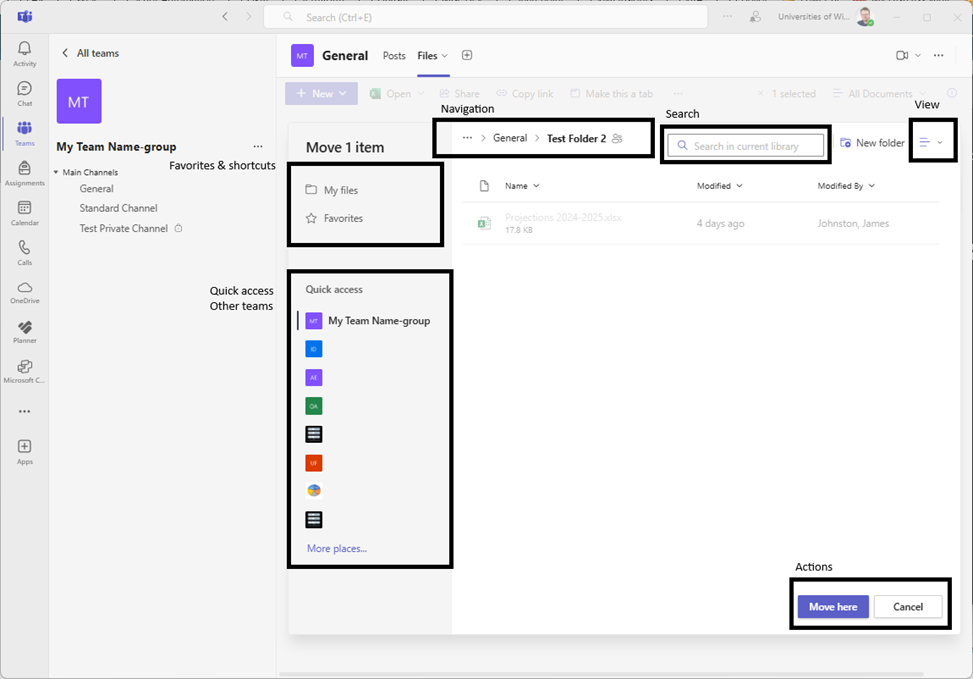Open OneDrive from the left rail

coord(24,291)
